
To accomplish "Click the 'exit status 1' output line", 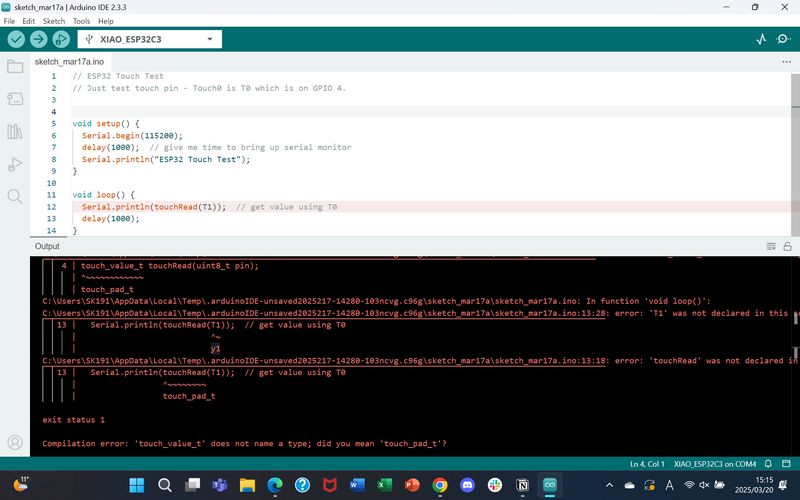I will [73, 420].
